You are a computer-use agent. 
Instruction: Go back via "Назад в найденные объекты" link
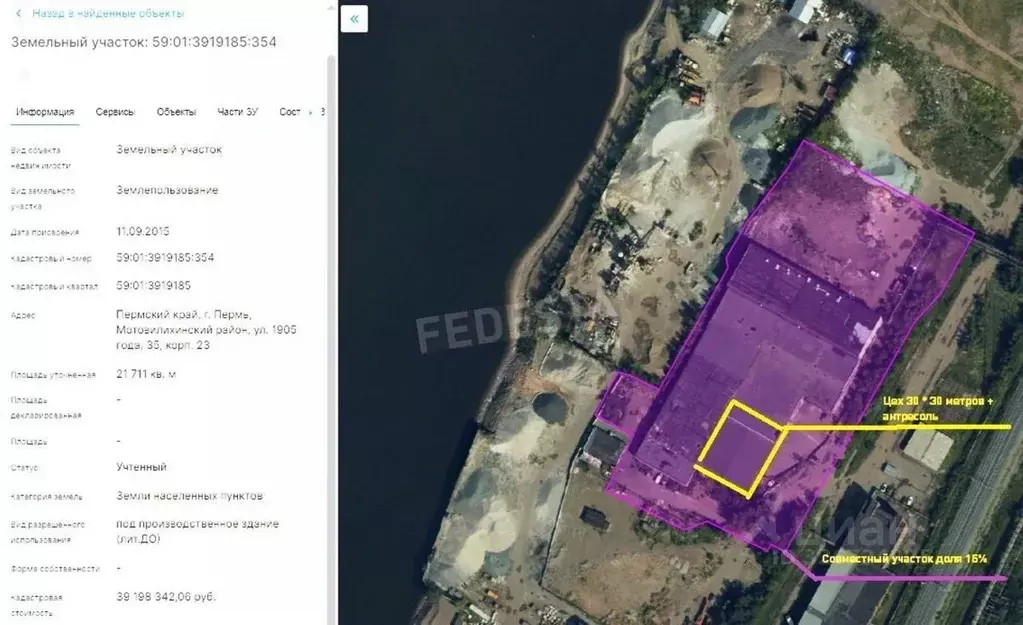coord(107,14)
